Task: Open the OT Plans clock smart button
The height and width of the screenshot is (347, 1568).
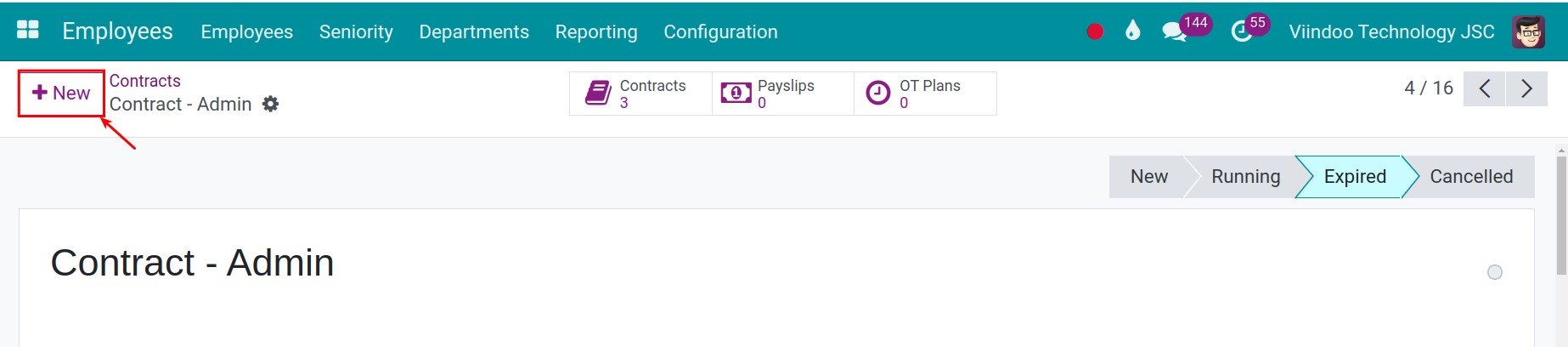Action: (925, 94)
